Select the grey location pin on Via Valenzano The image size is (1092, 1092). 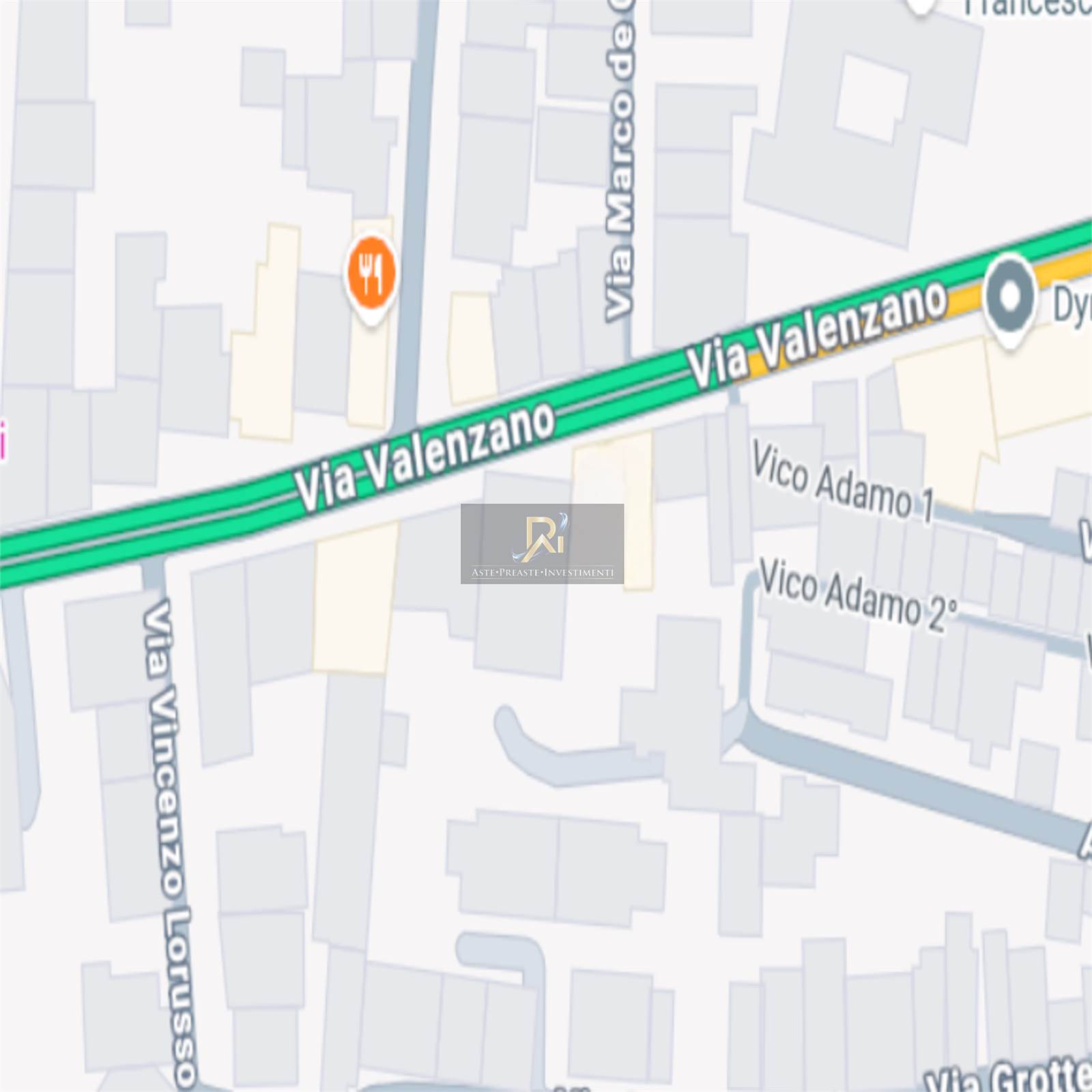(x=1011, y=300)
